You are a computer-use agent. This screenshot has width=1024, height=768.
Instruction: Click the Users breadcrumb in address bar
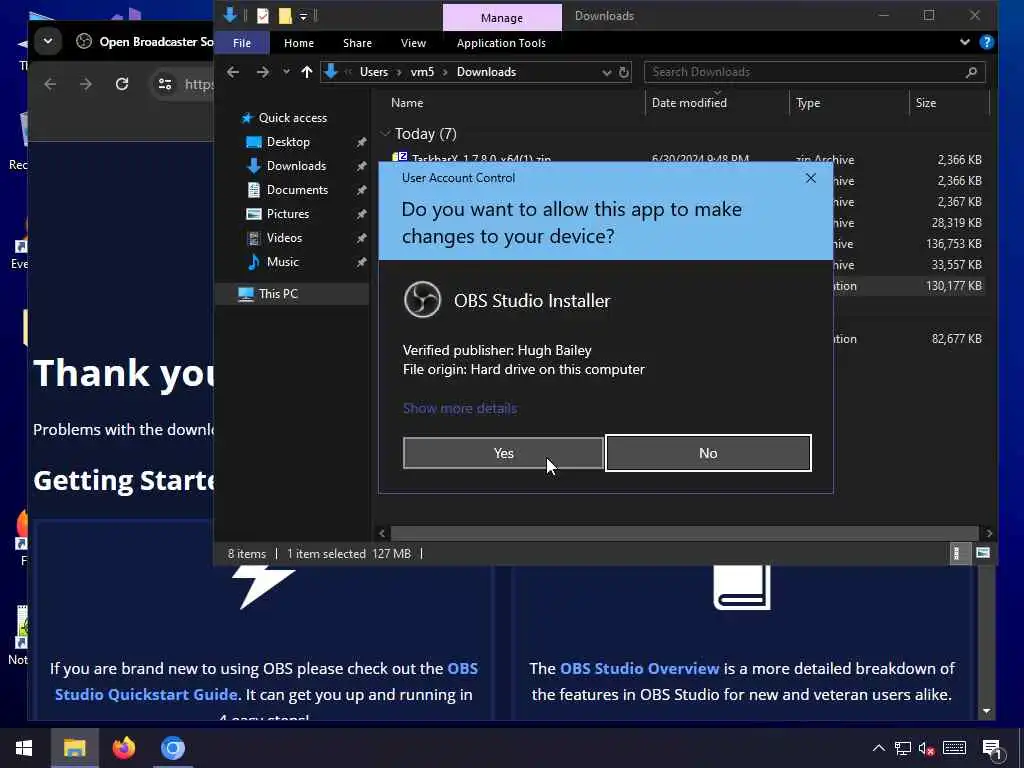374,72
